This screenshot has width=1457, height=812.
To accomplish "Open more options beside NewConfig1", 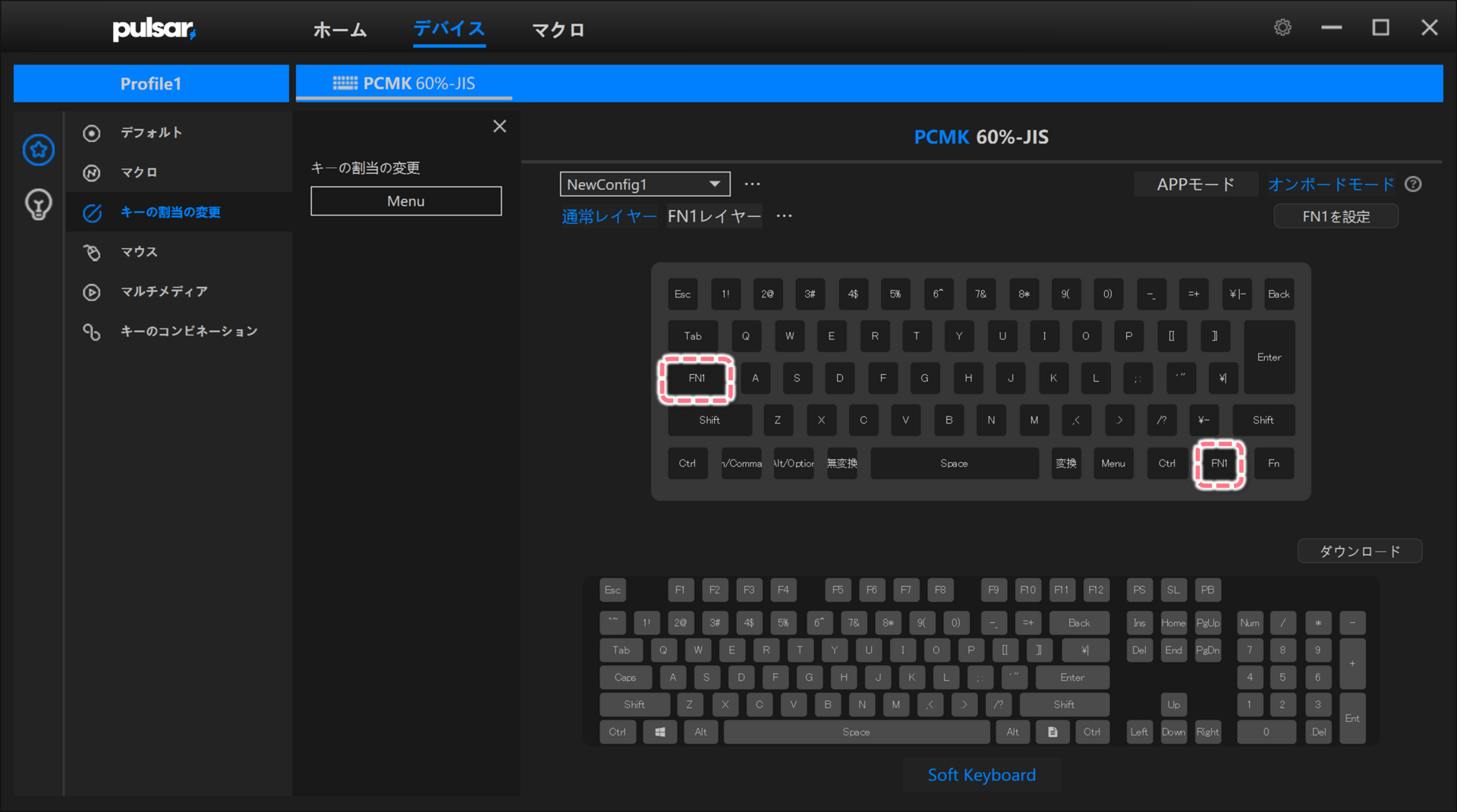I will click(752, 184).
